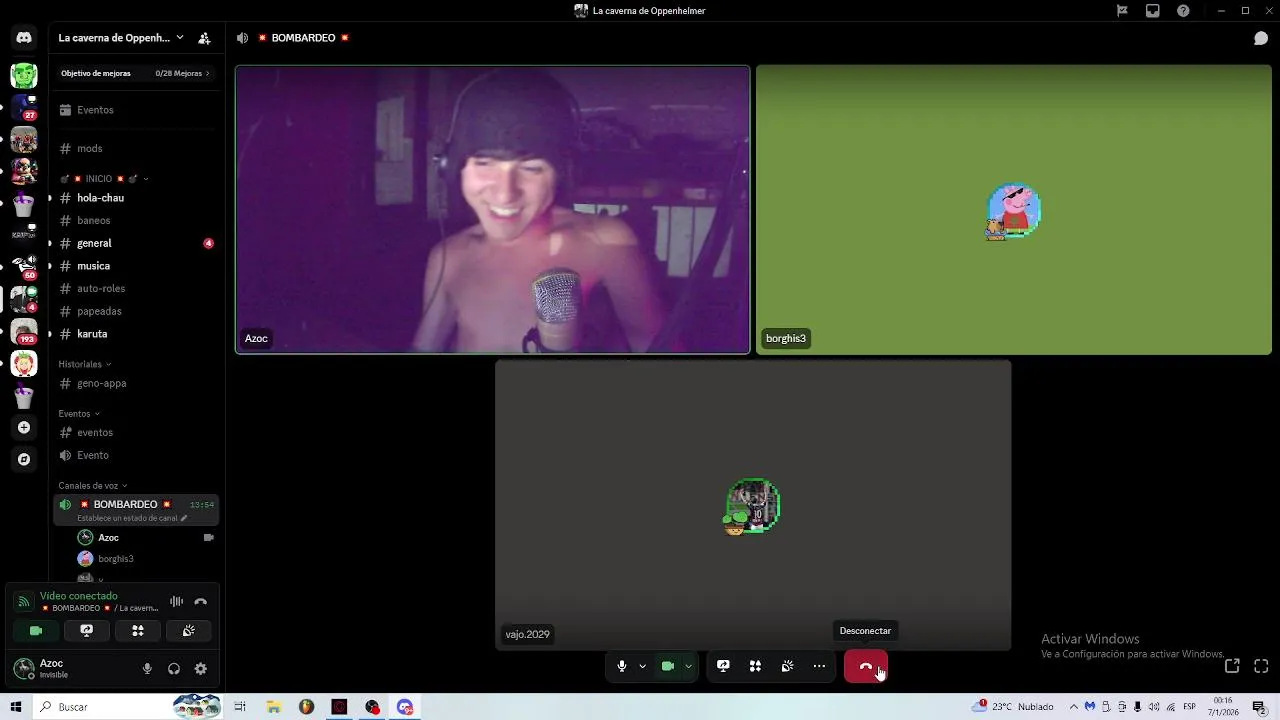Open the invite members icon beside server name

click(x=204, y=38)
